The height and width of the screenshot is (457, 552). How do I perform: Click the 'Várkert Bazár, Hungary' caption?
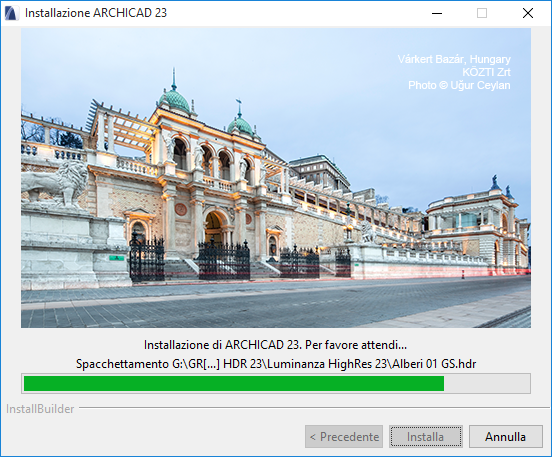coord(454,59)
